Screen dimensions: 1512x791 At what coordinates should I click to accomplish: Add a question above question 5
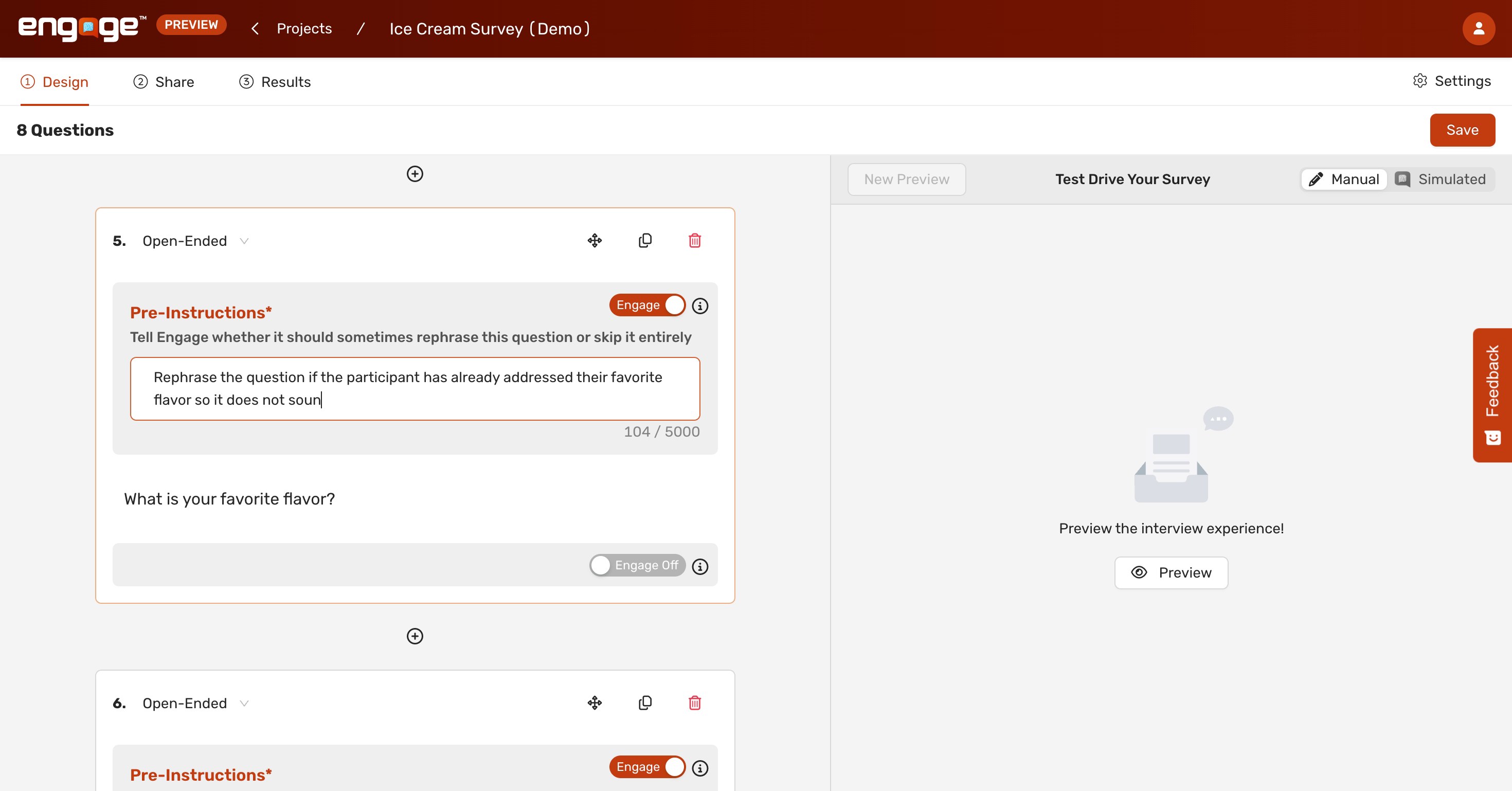(x=415, y=174)
